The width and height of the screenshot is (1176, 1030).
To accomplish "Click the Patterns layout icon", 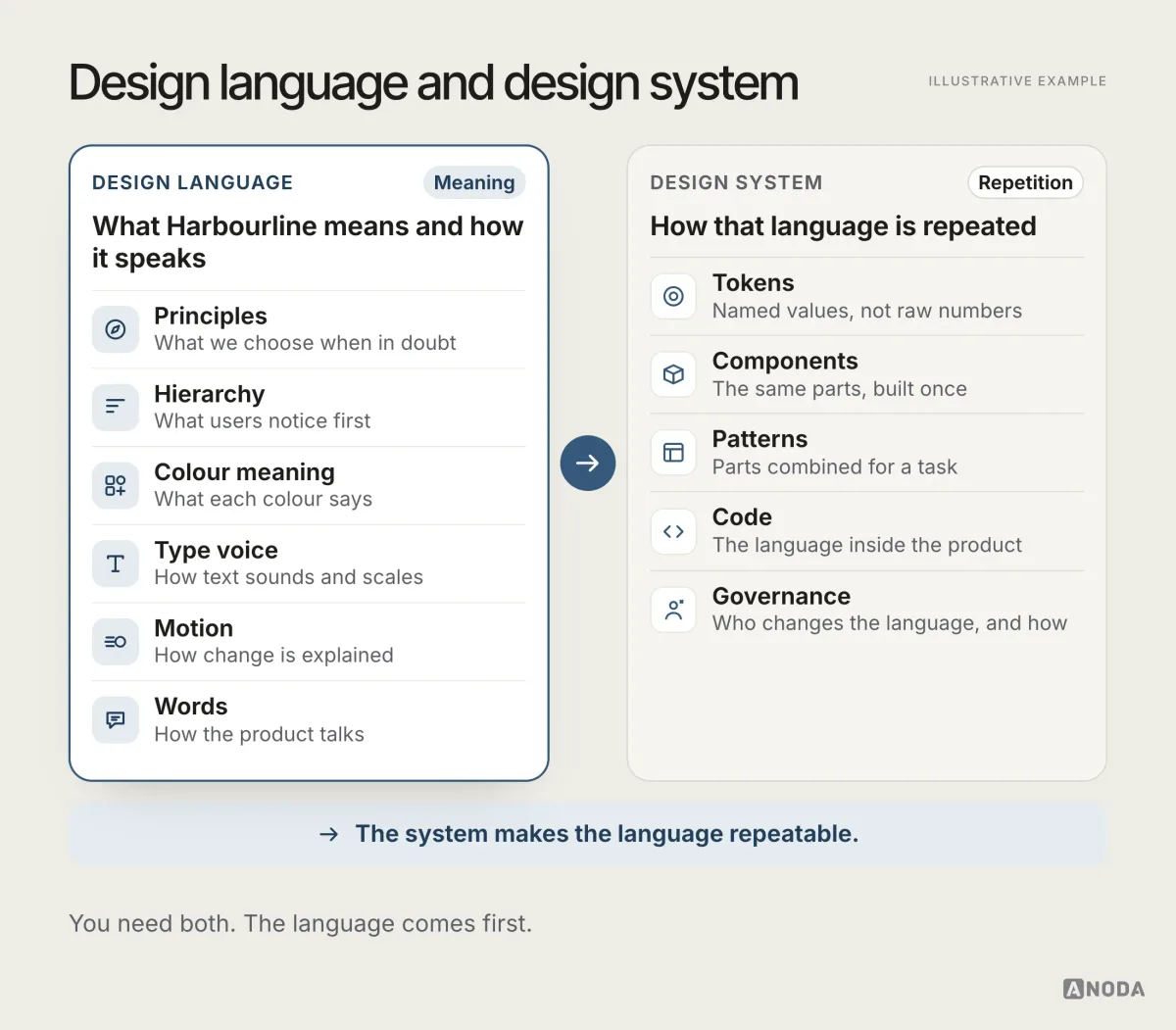I will point(673,453).
